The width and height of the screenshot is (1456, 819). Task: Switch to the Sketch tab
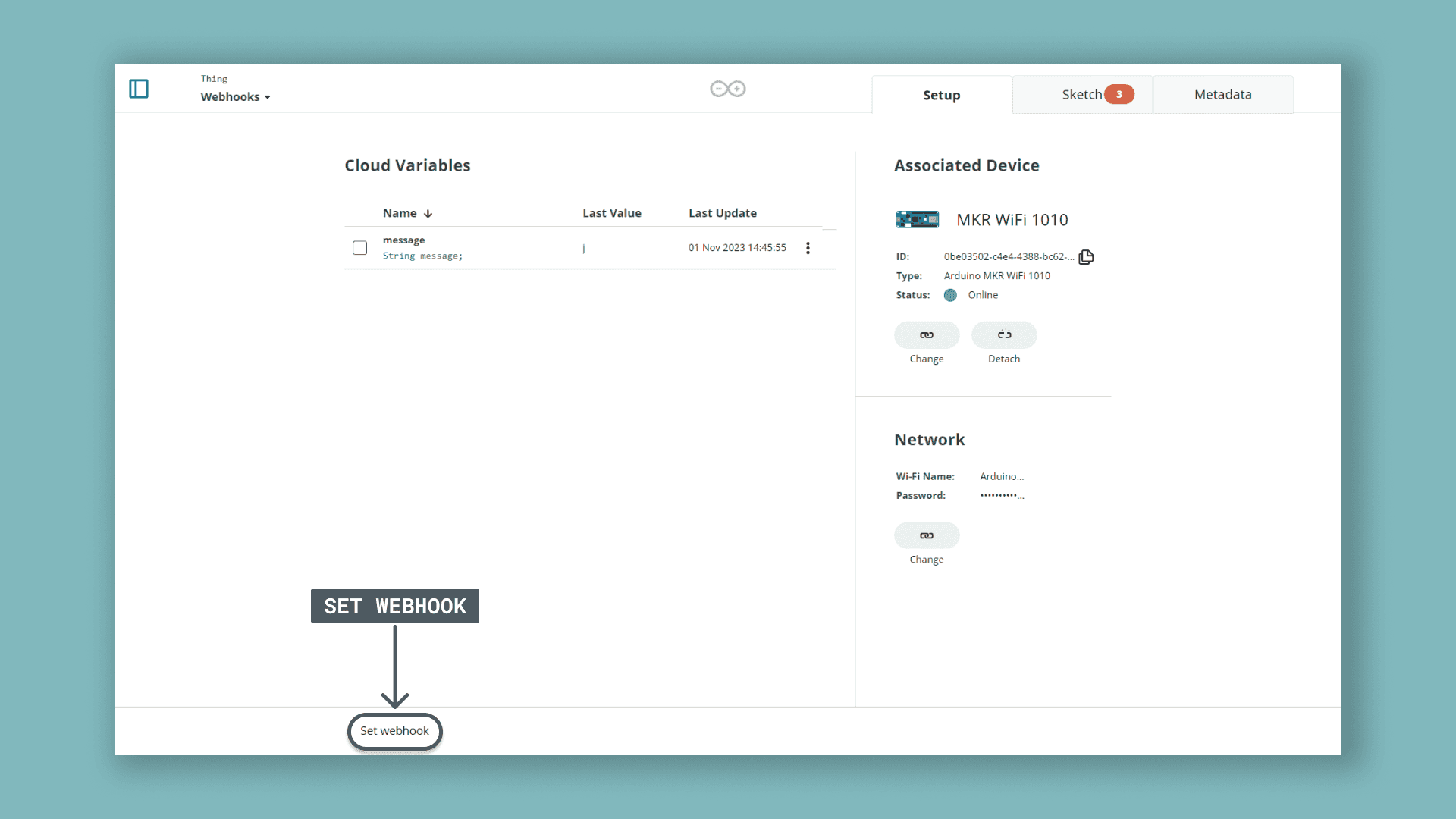coord(1081,95)
